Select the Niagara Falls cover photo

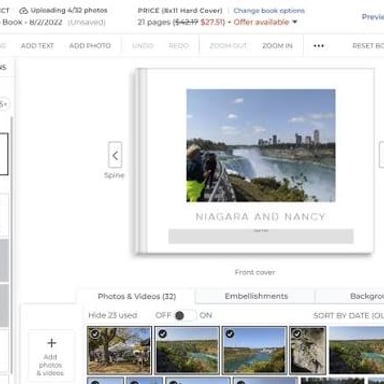click(261, 145)
